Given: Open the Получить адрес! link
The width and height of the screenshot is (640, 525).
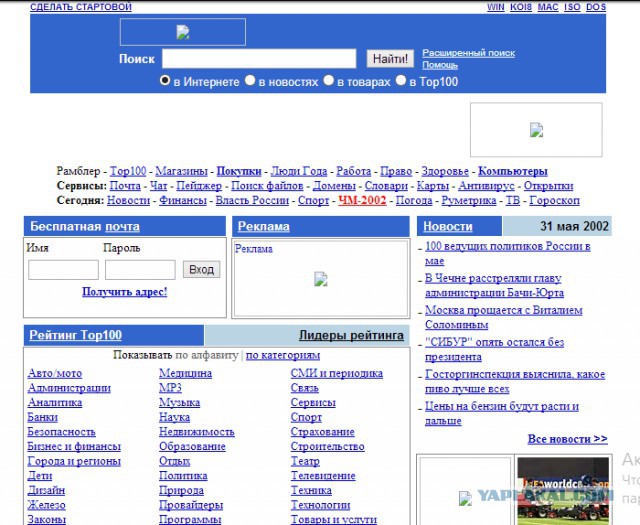Looking at the screenshot, I should [x=124, y=292].
